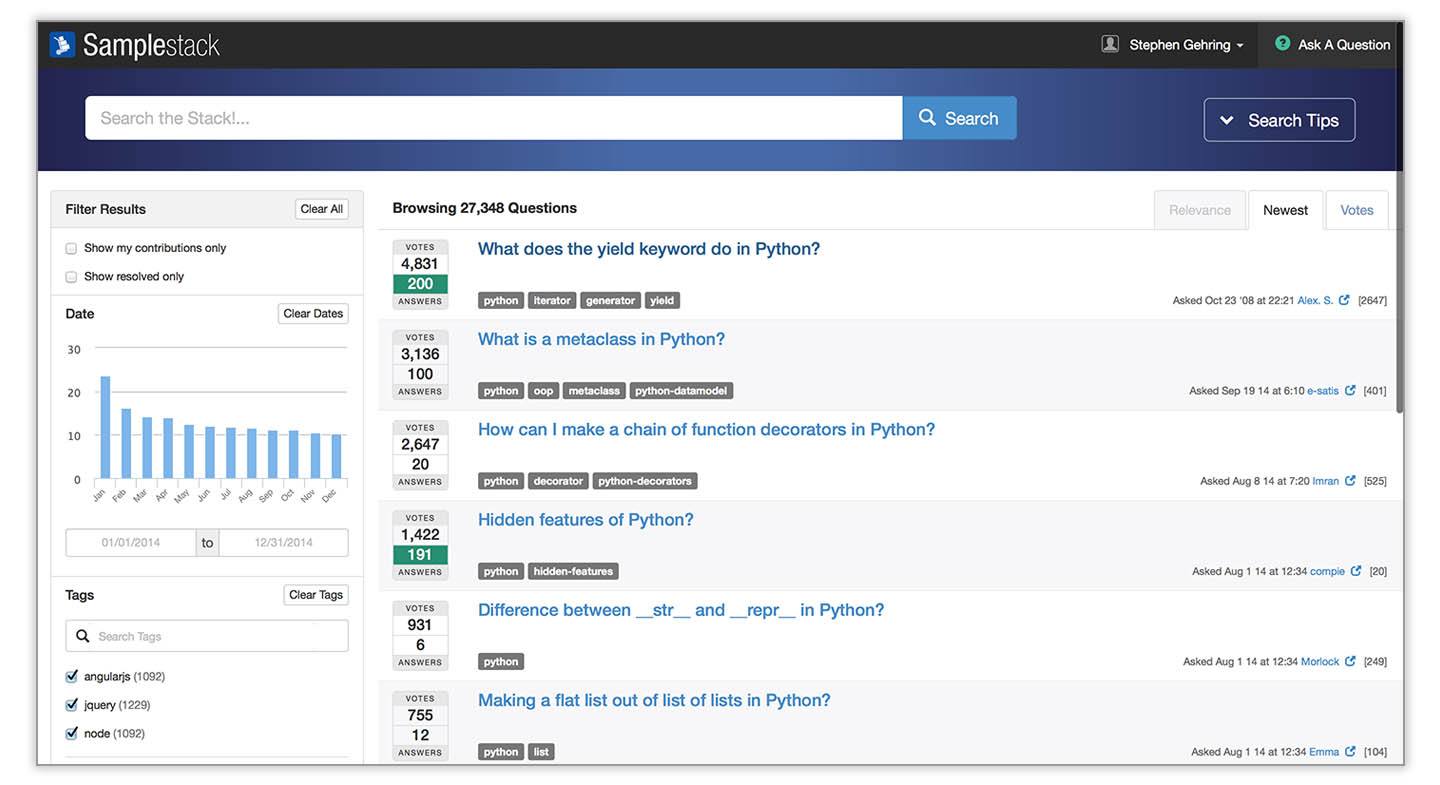Click the oop tag
The width and height of the screenshot is (1440, 785).
(x=543, y=391)
